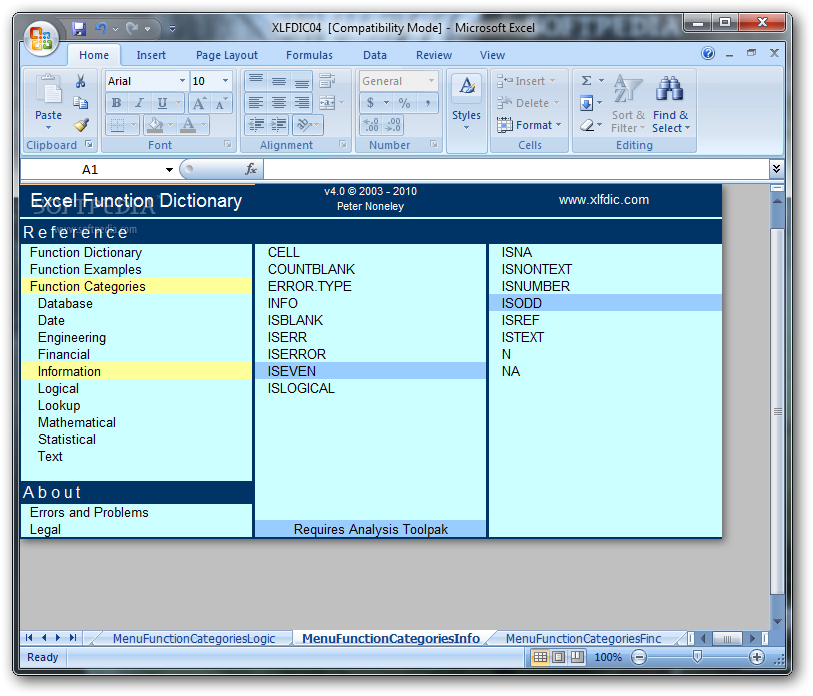
Task: Copy selection using the Copy icon
Action: [80, 103]
